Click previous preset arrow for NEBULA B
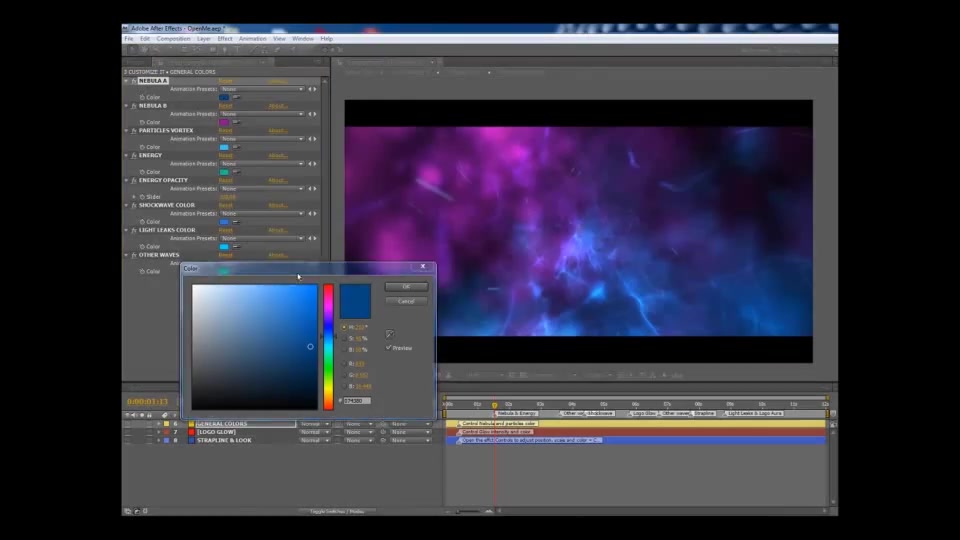960x540 pixels. coord(310,114)
